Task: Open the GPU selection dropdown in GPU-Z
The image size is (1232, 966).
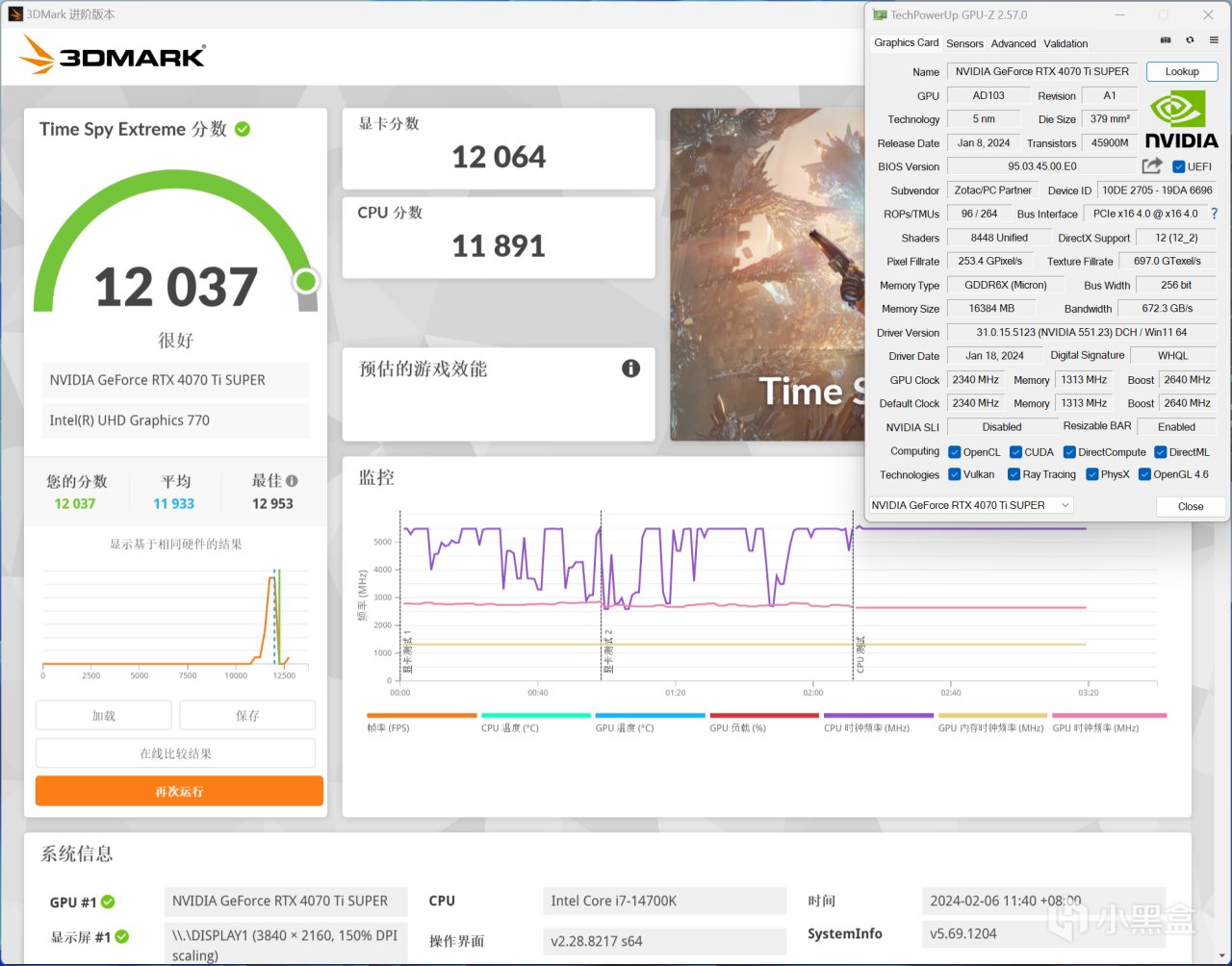Action: [970, 505]
